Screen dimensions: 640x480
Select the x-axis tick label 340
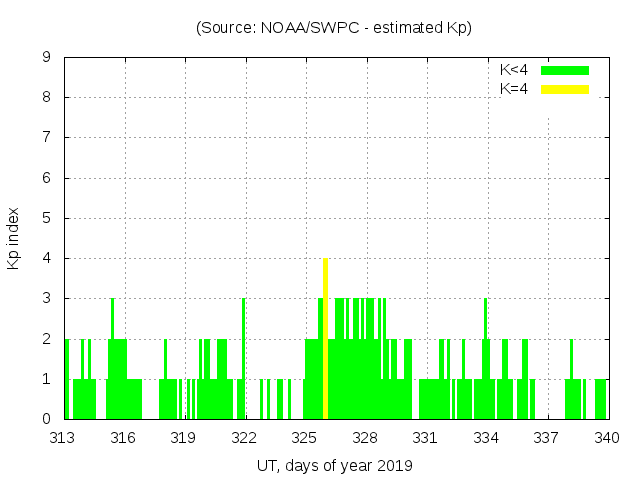coord(607,437)
